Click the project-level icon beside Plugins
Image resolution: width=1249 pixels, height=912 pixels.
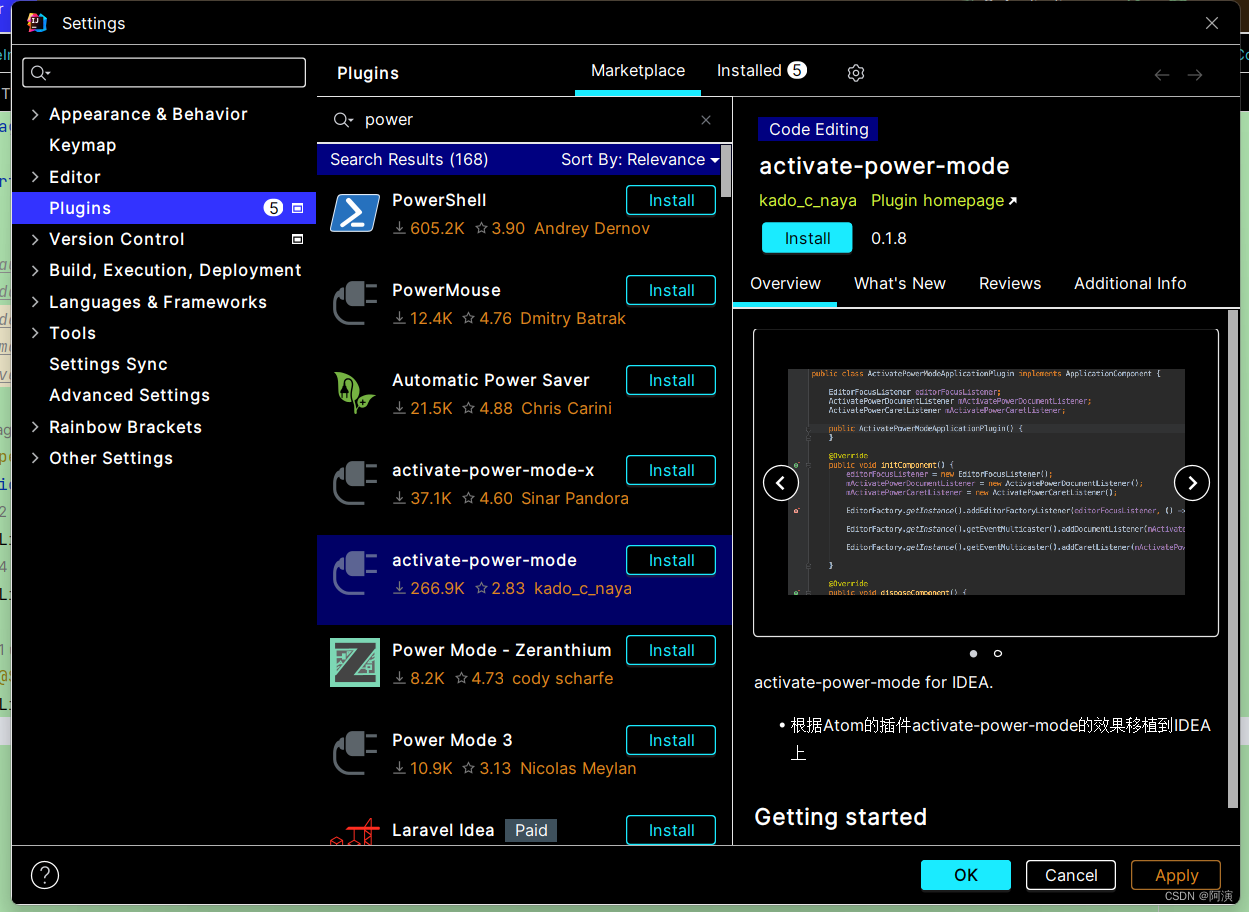click(x=297, y=208)
